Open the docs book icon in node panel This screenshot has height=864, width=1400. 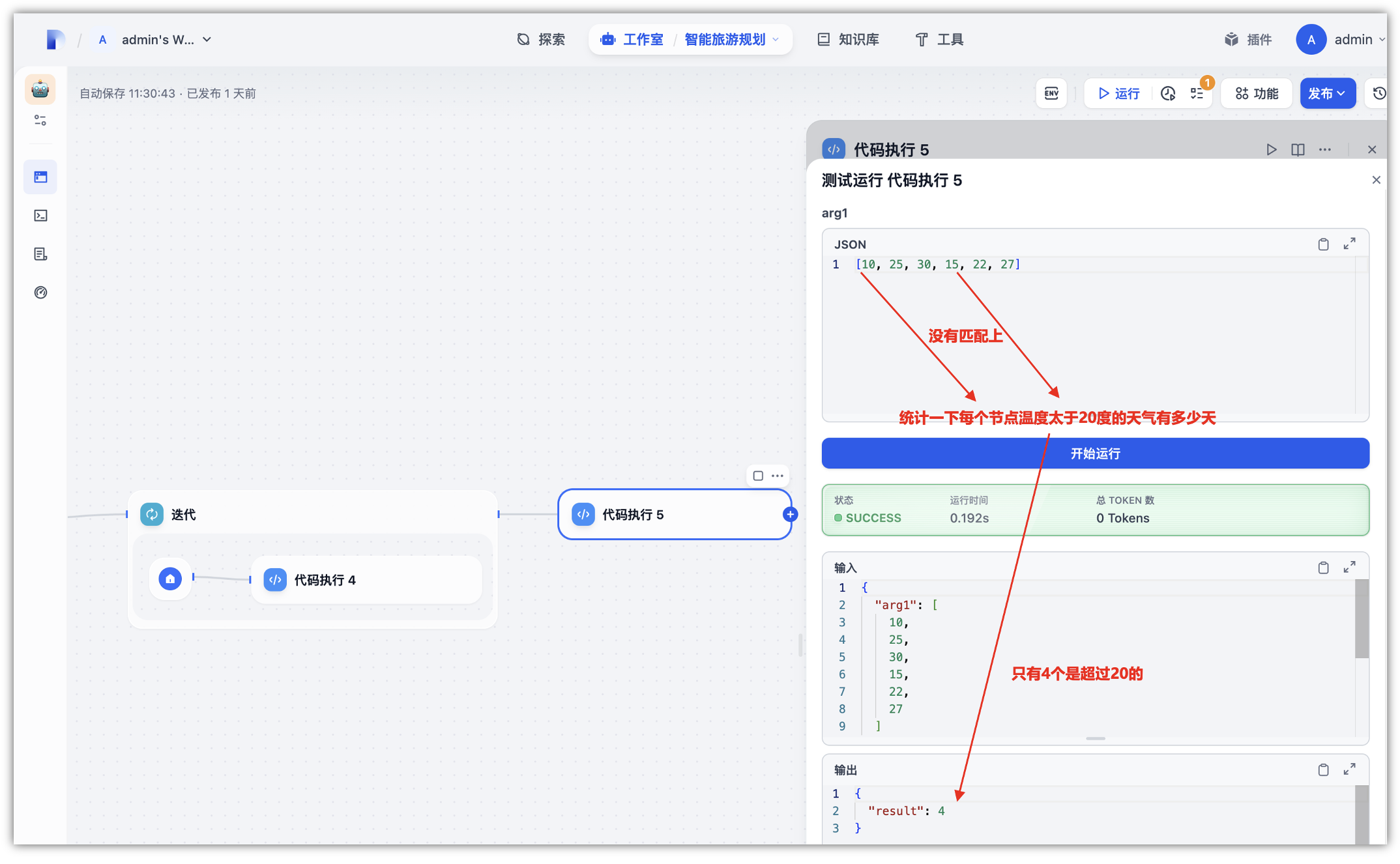point(1298,150)
